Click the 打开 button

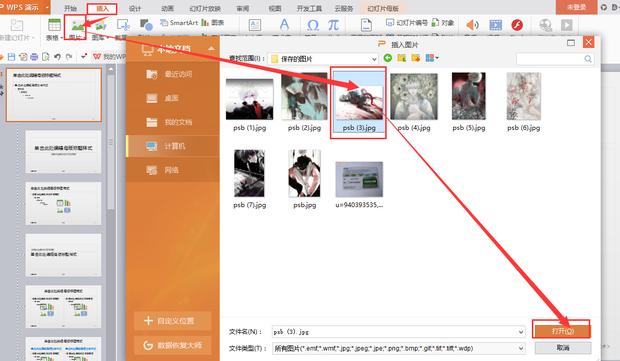point(562,331)
